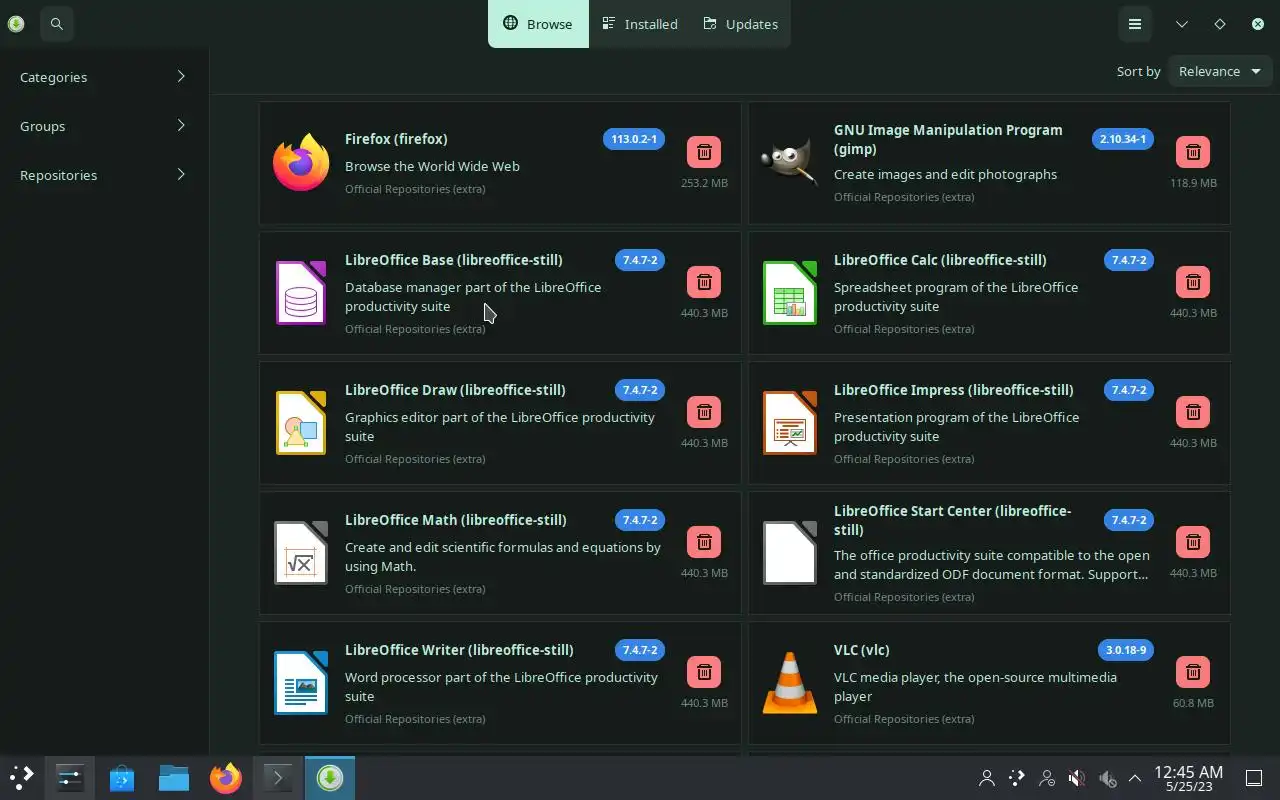
Task: Uninstall LibreOffice Base via trash icon
Action: (704, 282)
